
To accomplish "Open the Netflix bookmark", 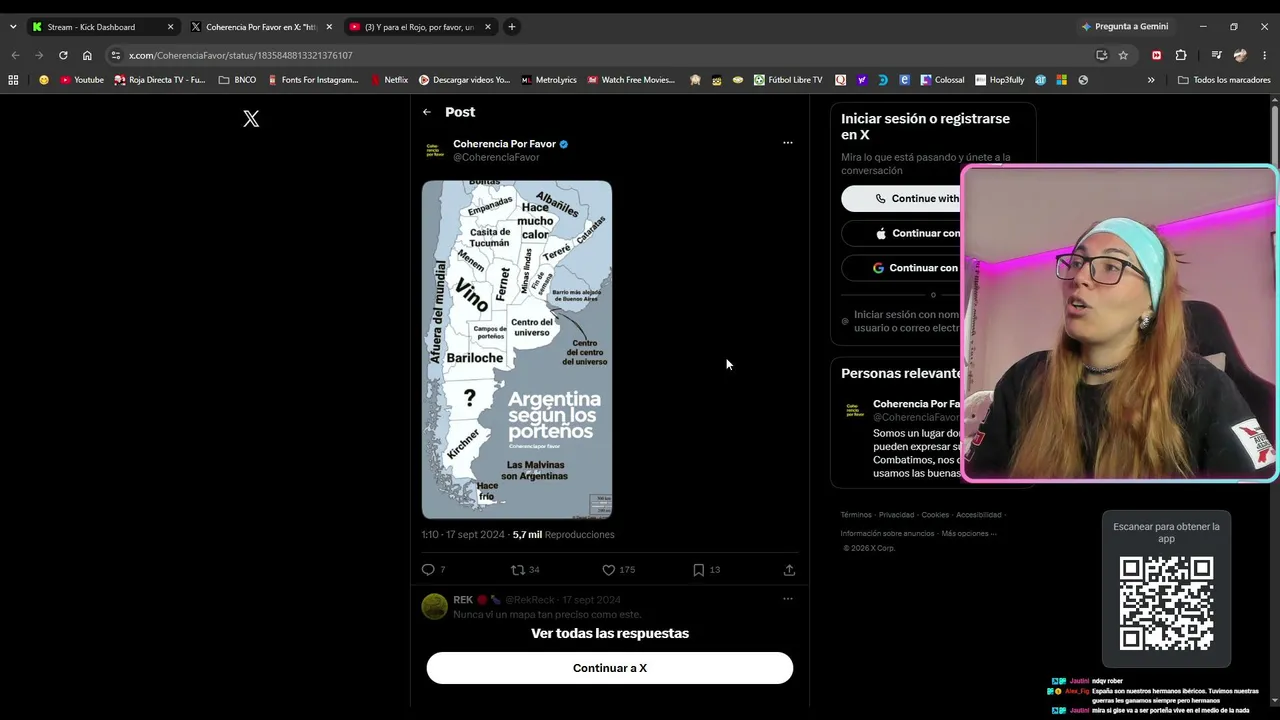I will pyautogui.click(x=389, y=80).
